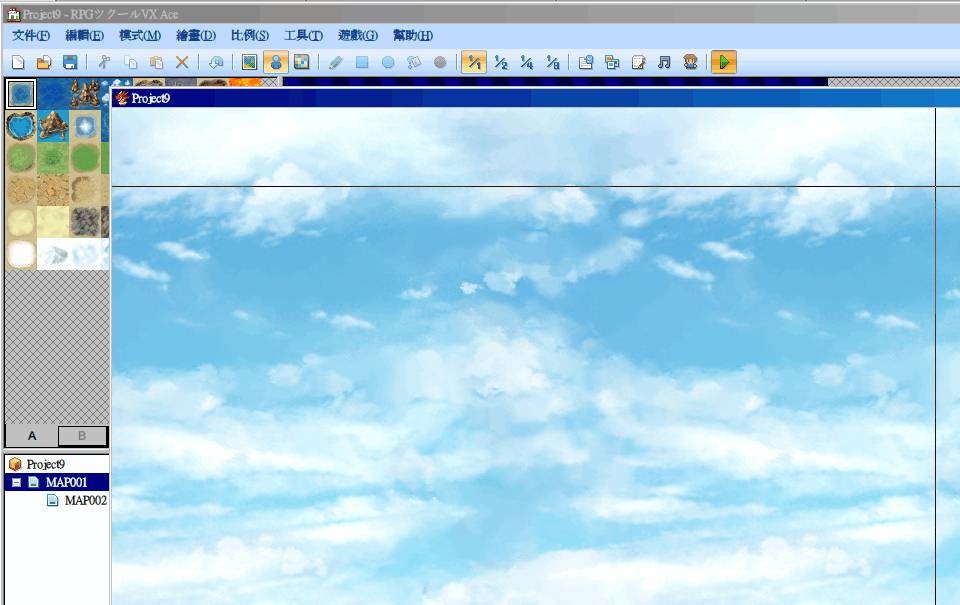Select the Flood Fill tool
The height and width of the screenshot is (605, 960).
(x=414, y=62)
